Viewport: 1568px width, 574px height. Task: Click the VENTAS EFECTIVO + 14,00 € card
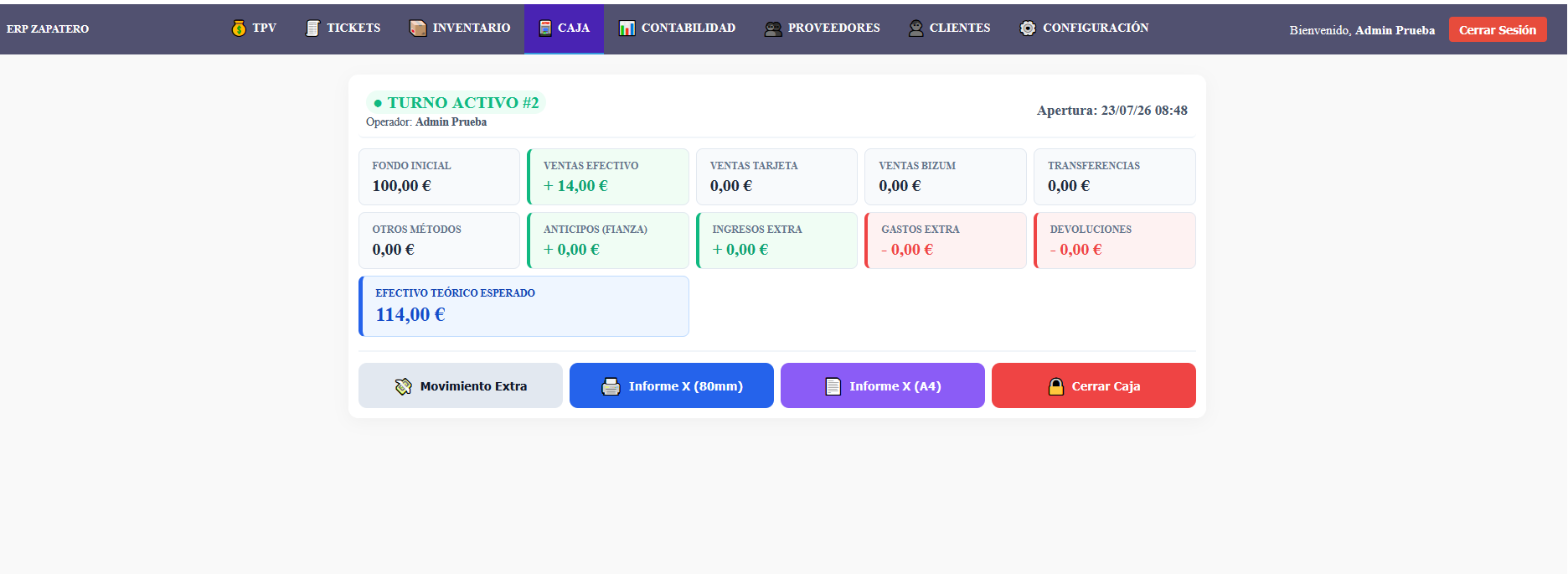click(608, 177)
